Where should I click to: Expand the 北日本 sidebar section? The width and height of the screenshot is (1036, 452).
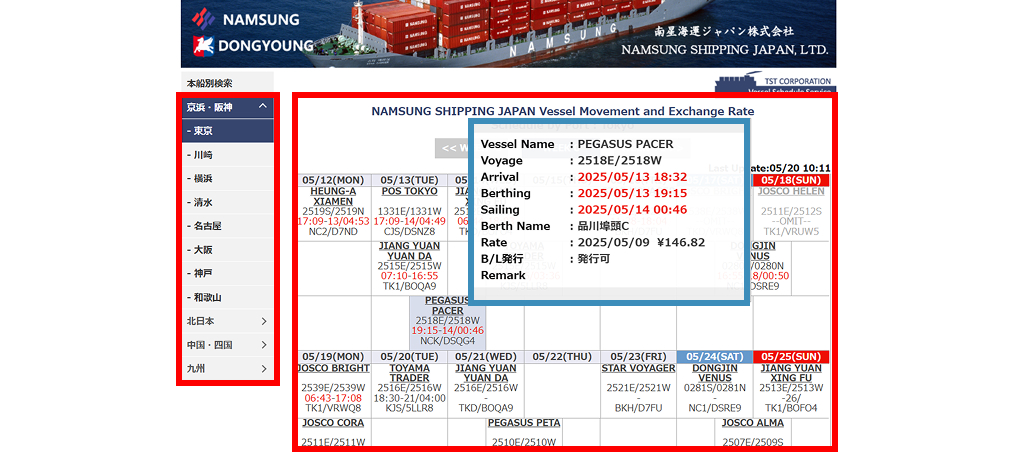(x=227, y=321)
